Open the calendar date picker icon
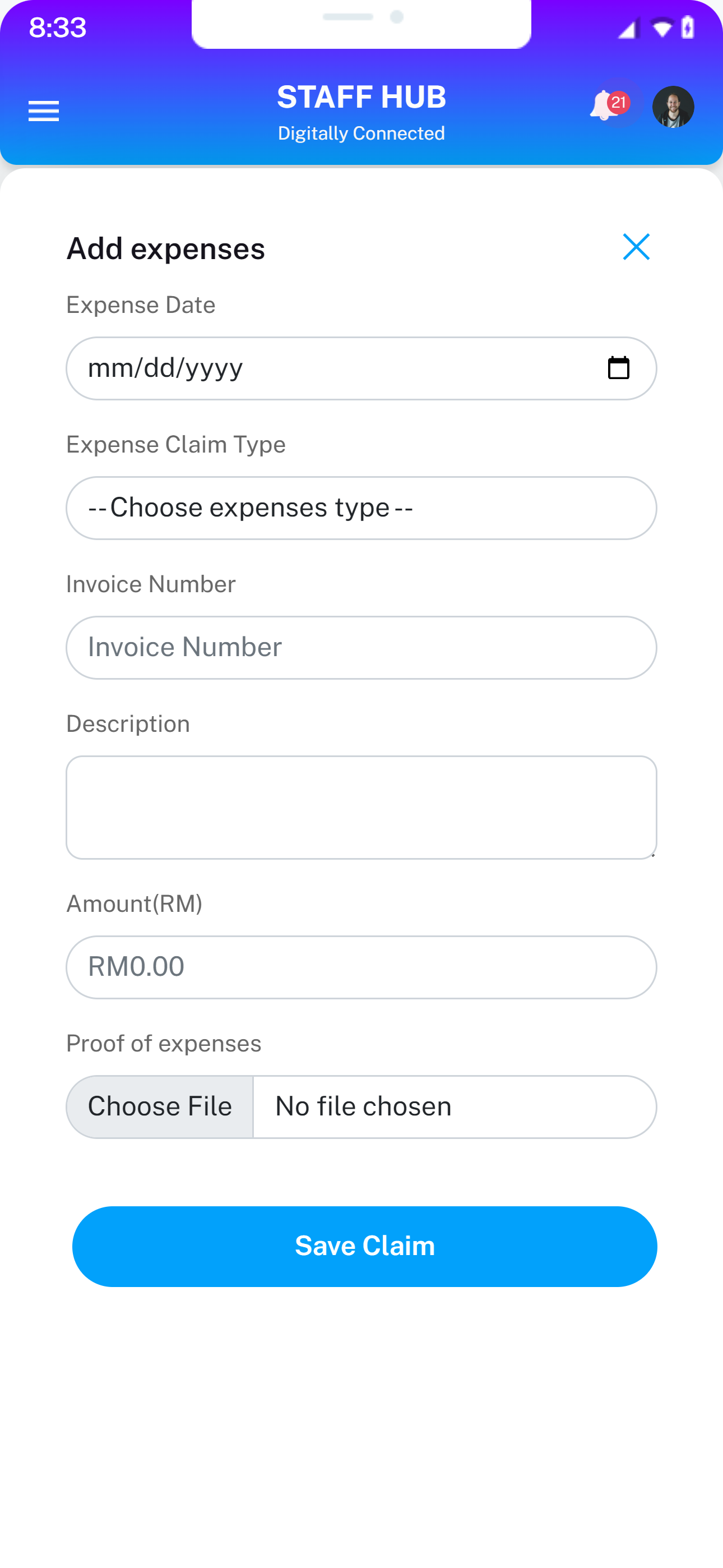Image resolution: width=723 pixels, height=1568 pixels. point(618,368)
